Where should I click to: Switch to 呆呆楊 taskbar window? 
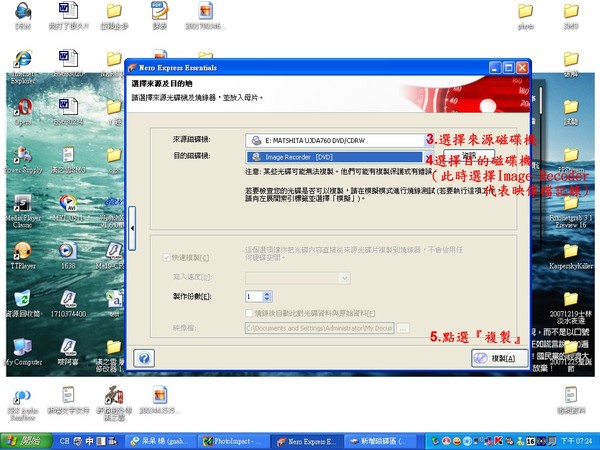(x=160, y=441)
